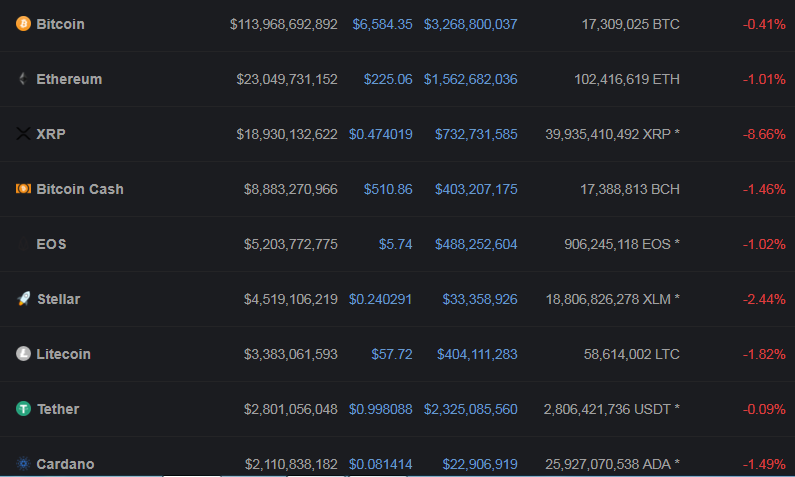Image resolution: width=795 pixels, height=477 pixels.
Task: Click Ethereum price $225.06
Action: pos(388,79)
